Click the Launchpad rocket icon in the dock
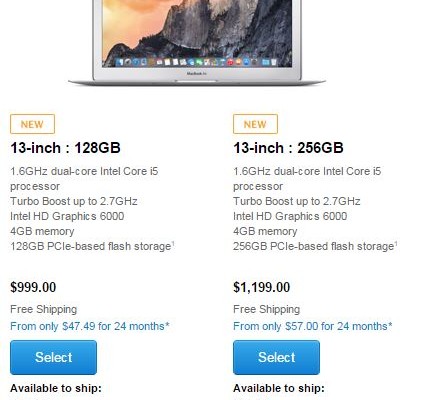The image size is (430, 400). point(127,62)
